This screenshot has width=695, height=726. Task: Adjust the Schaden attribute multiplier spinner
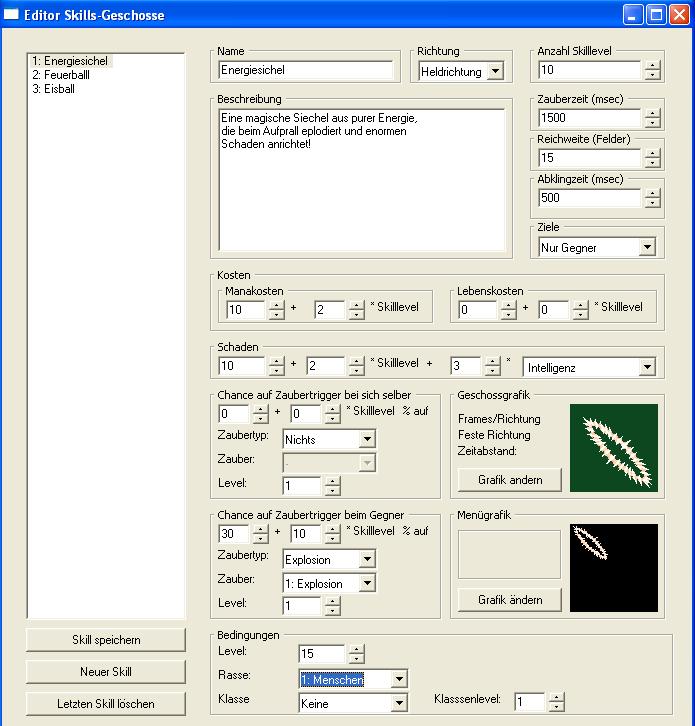(492, 366)
